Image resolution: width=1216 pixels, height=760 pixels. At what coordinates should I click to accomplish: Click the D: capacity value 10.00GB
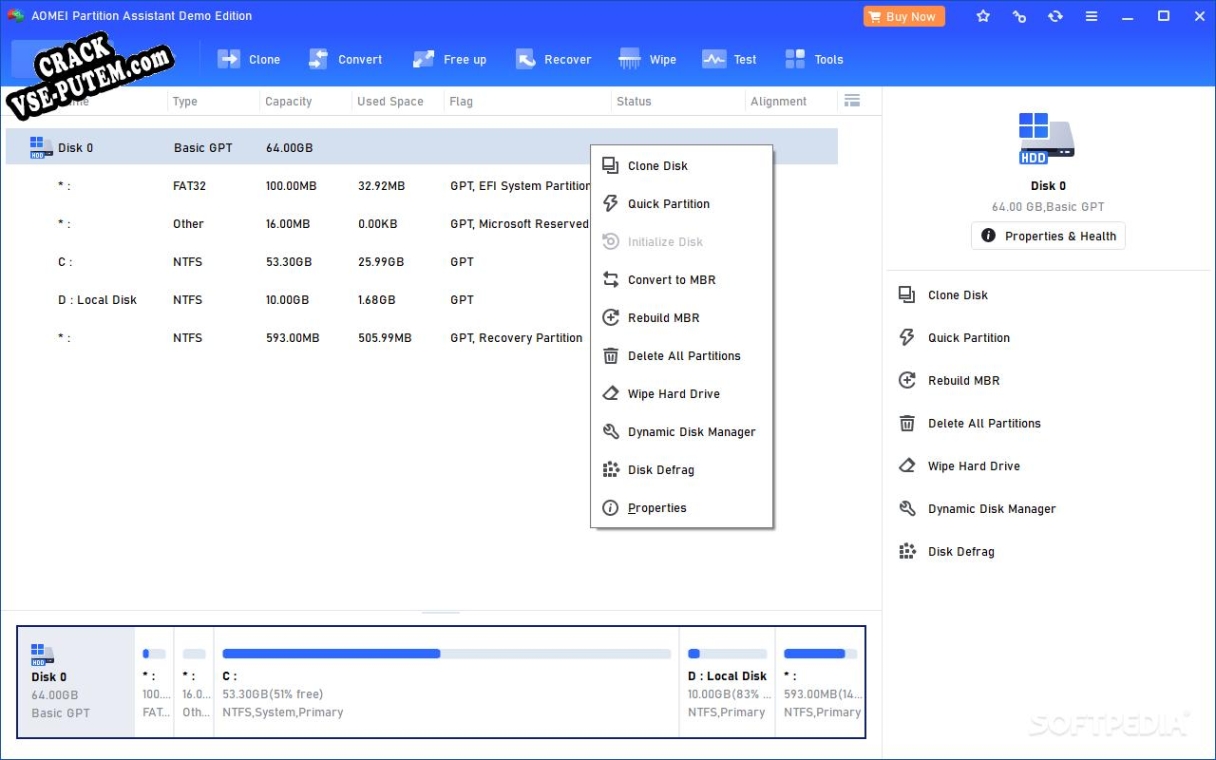pyautogui.click(x=288, y=300)
